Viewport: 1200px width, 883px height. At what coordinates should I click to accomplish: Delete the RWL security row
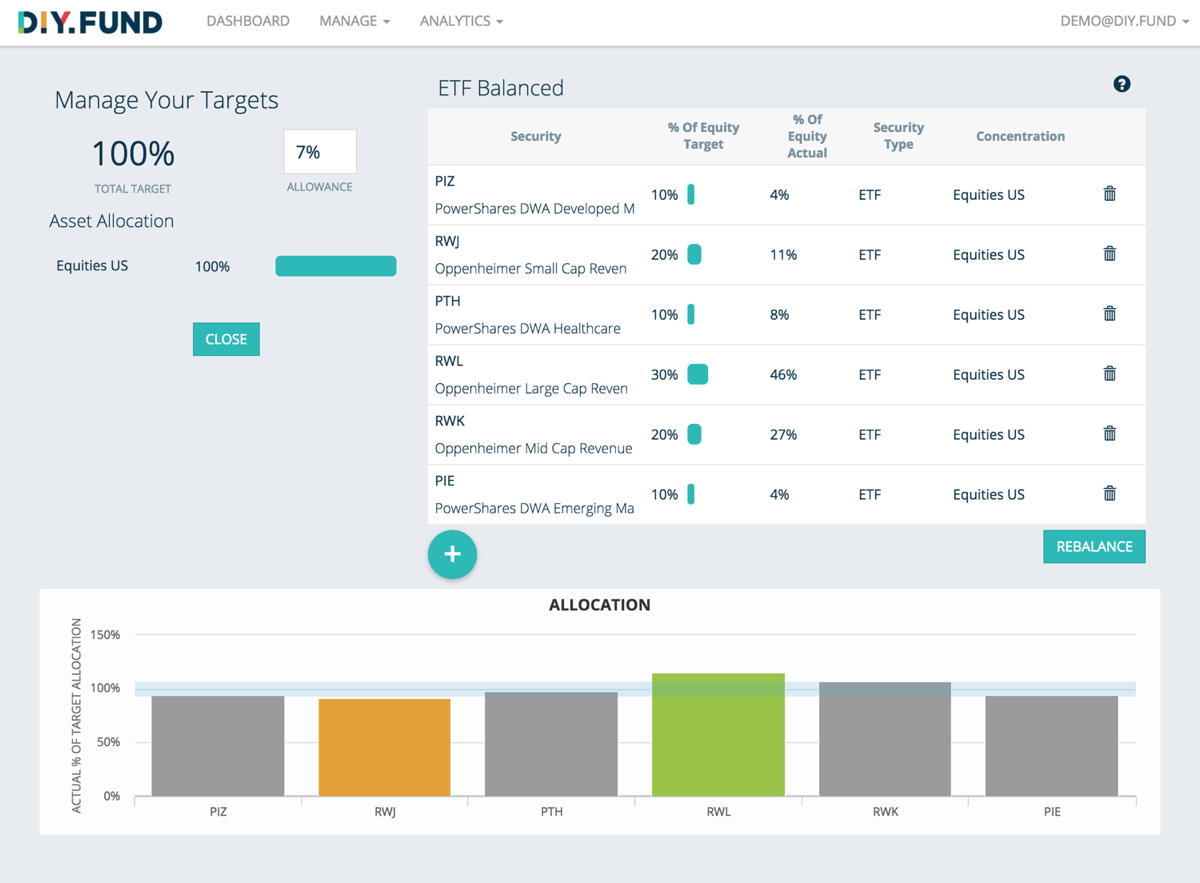point(1109,374)
